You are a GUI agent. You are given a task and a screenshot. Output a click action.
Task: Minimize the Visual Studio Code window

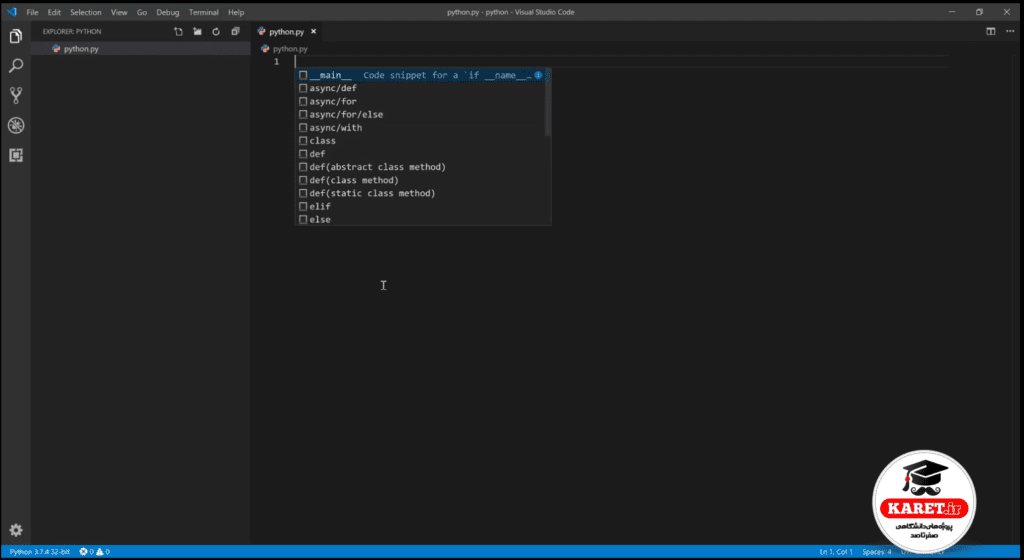pyautogui.click(x=952, y=12)
